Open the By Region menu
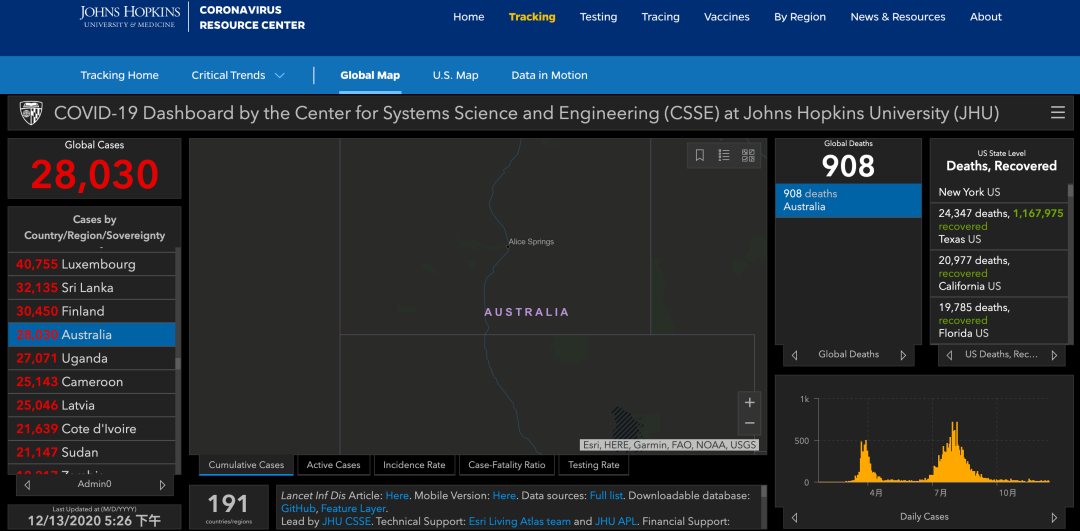Viewport: 1080px width, 531px height. pos(800,17)
